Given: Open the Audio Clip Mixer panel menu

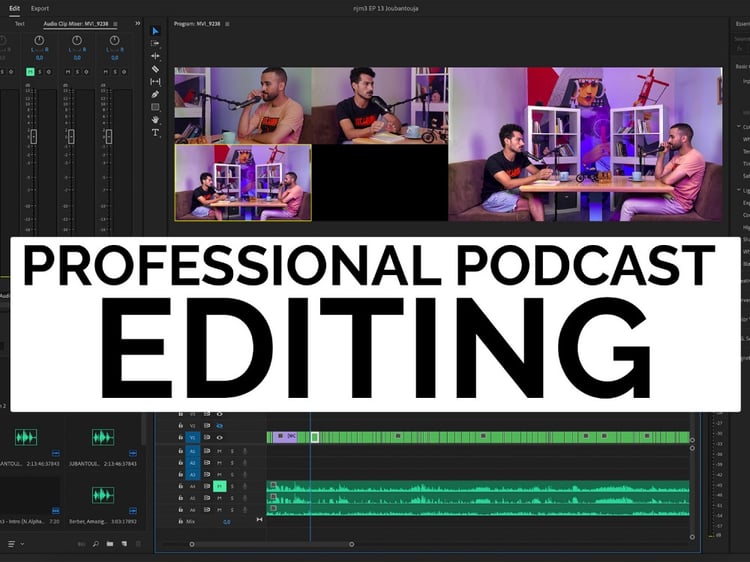Looking at the screenshot, I should tap(115, 23).
